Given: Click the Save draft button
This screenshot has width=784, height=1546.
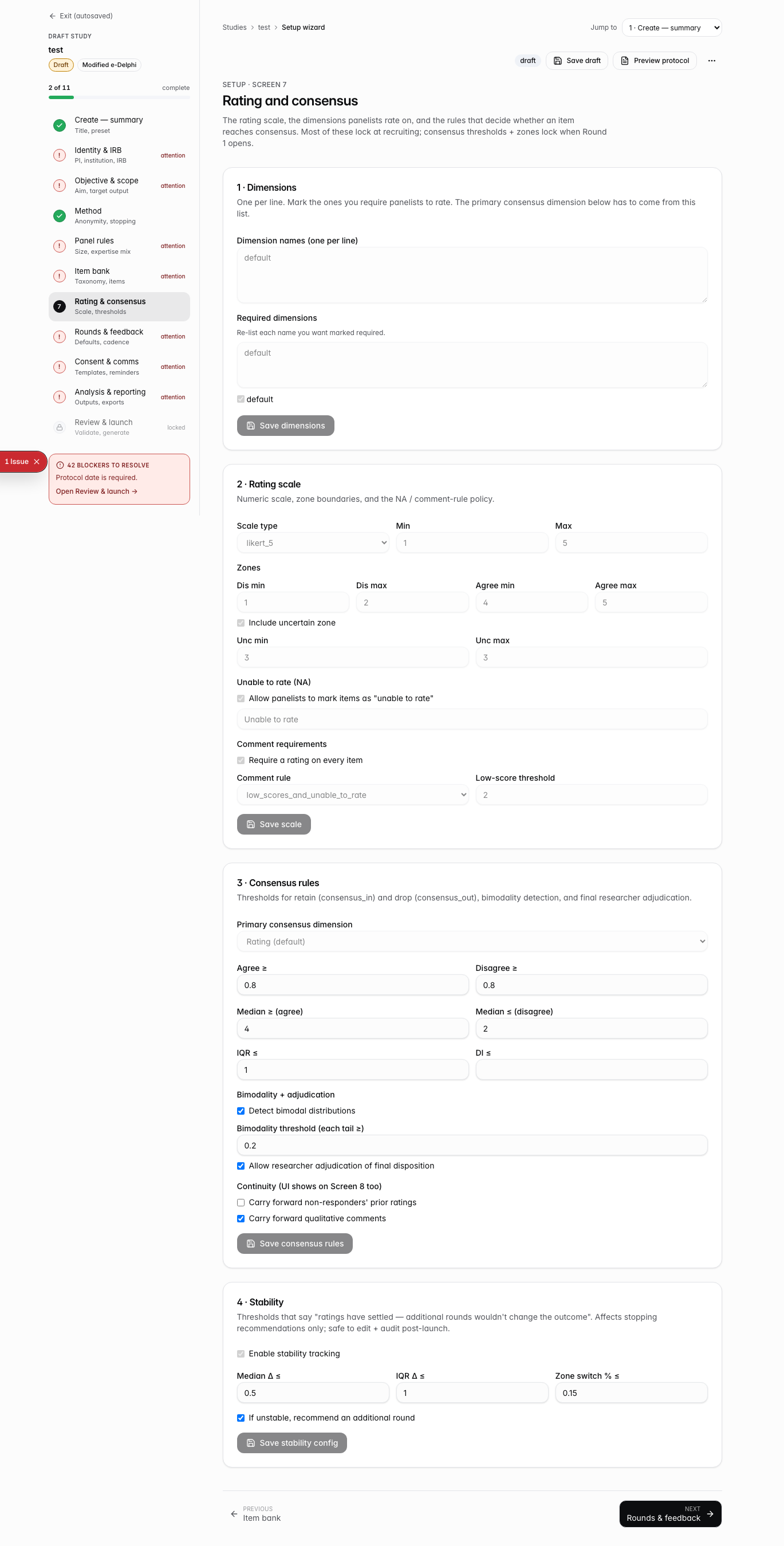Looking at the screenshot, I should coord(577,61).
